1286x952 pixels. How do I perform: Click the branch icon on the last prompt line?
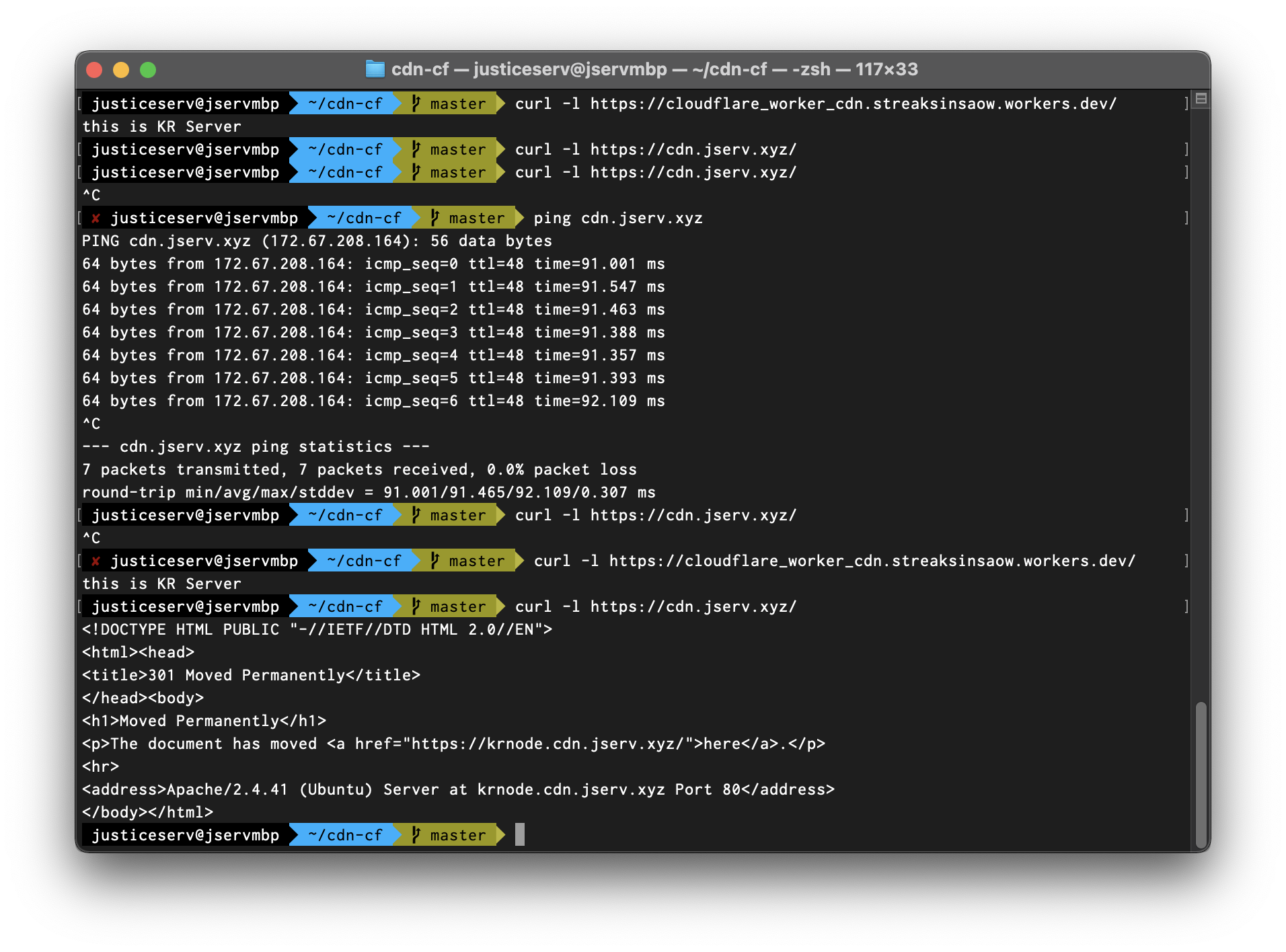(x=416, y=835)
